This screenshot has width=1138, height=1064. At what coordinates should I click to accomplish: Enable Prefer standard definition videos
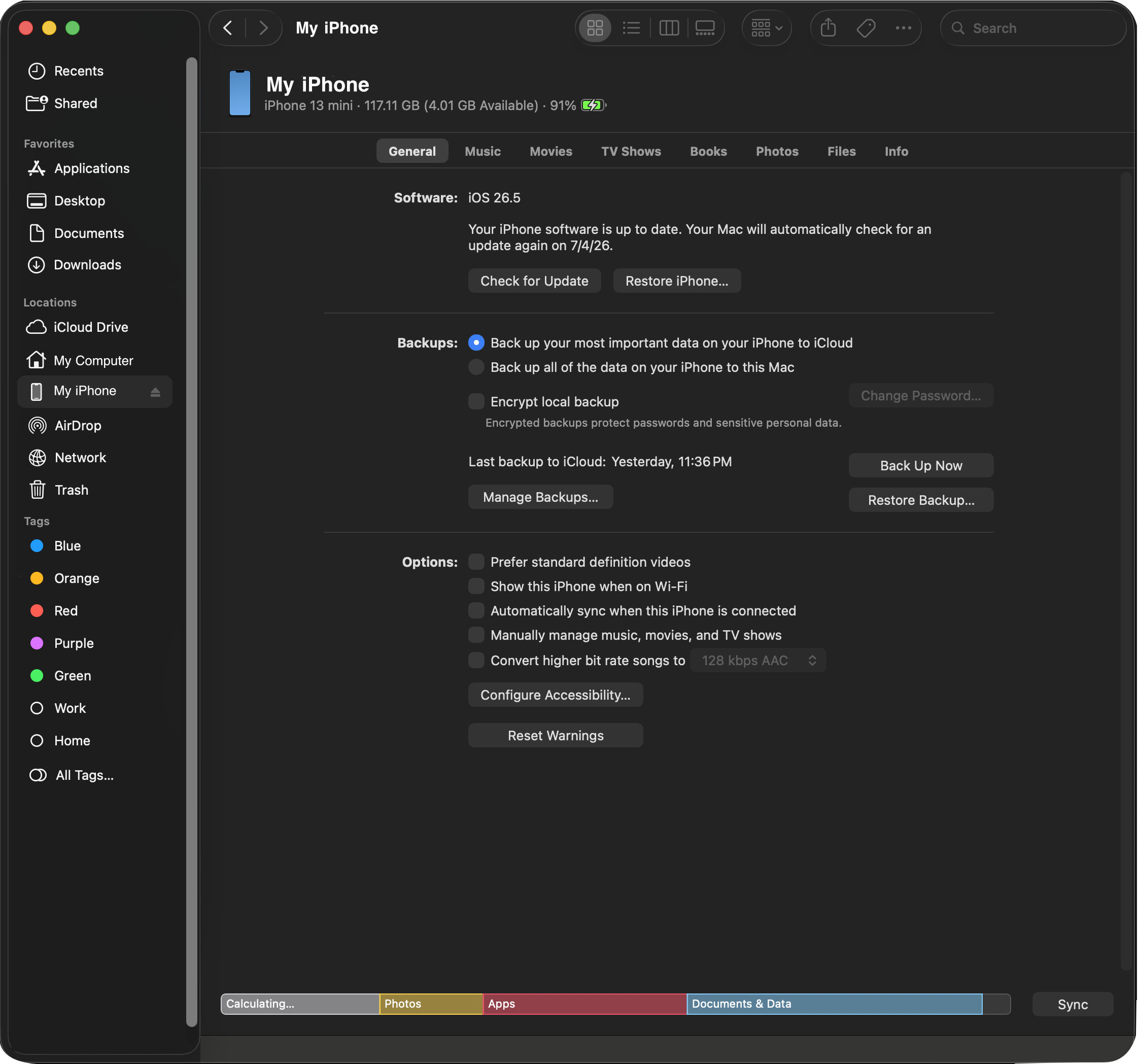476,562
